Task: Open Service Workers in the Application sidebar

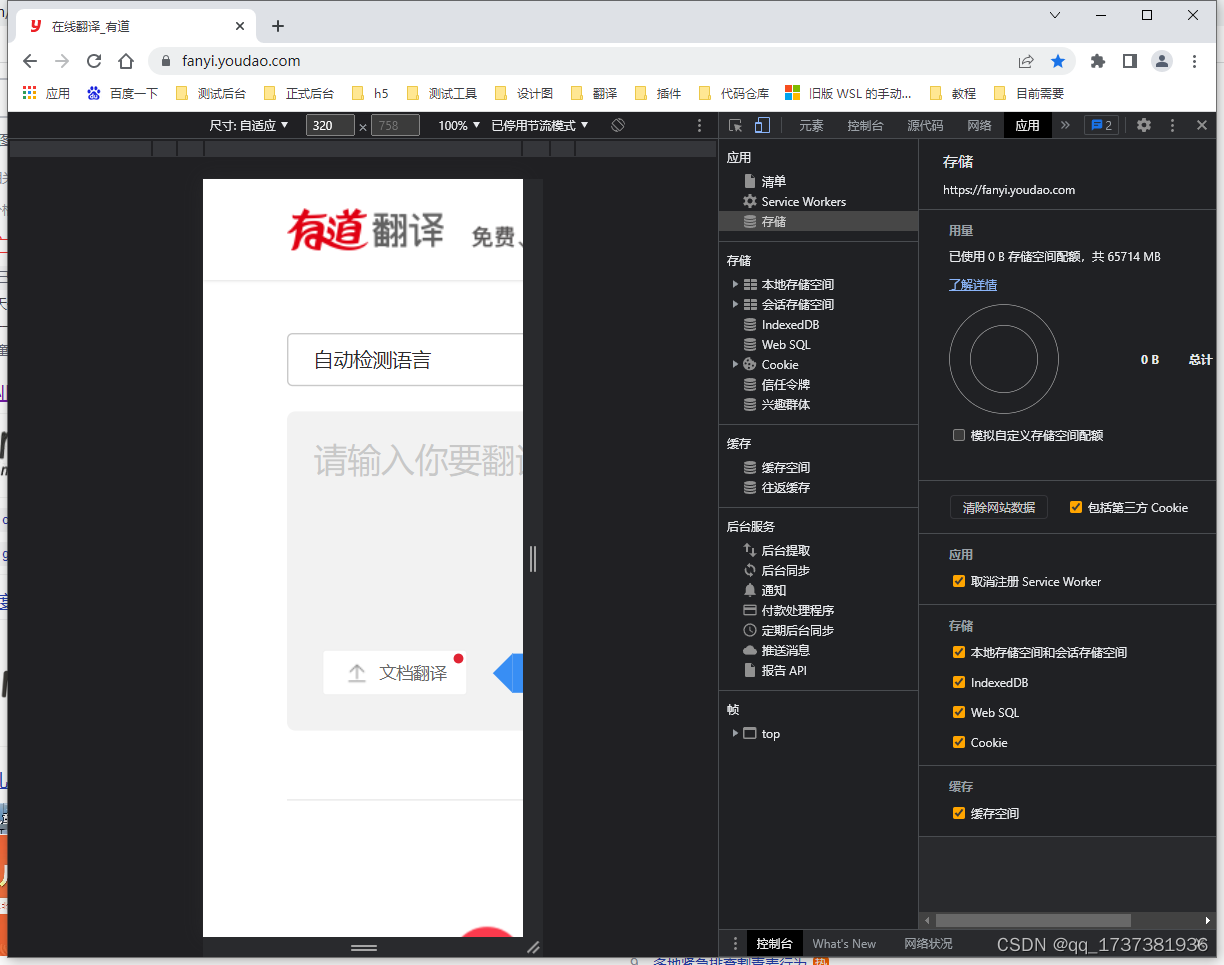Action: point(801,201)
